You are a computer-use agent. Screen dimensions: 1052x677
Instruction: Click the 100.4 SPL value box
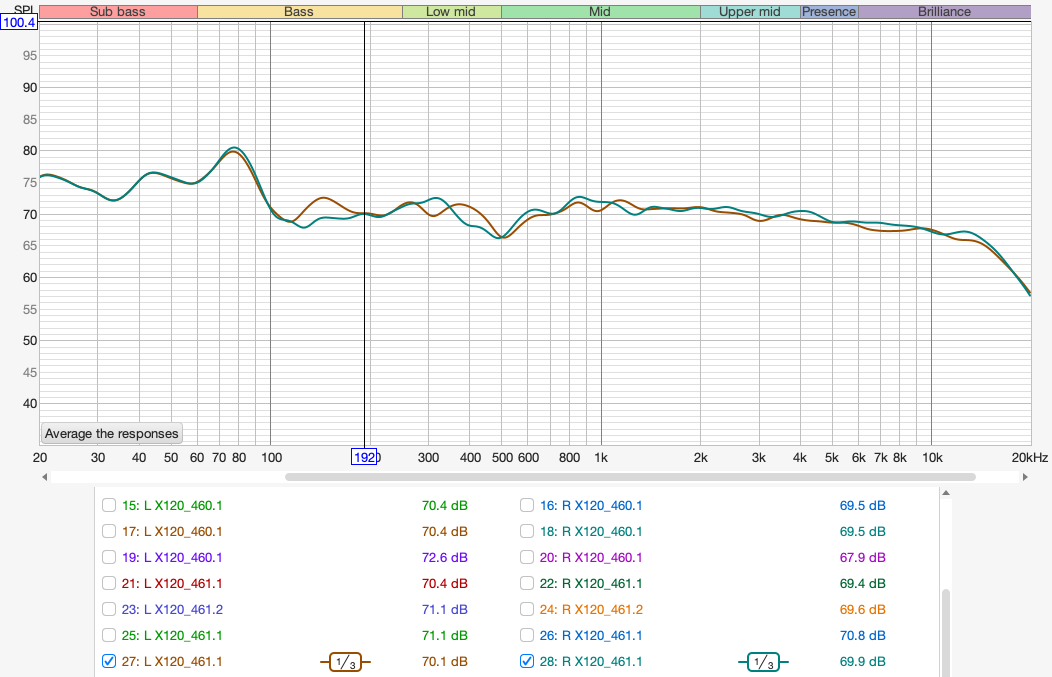click(20, 23)
